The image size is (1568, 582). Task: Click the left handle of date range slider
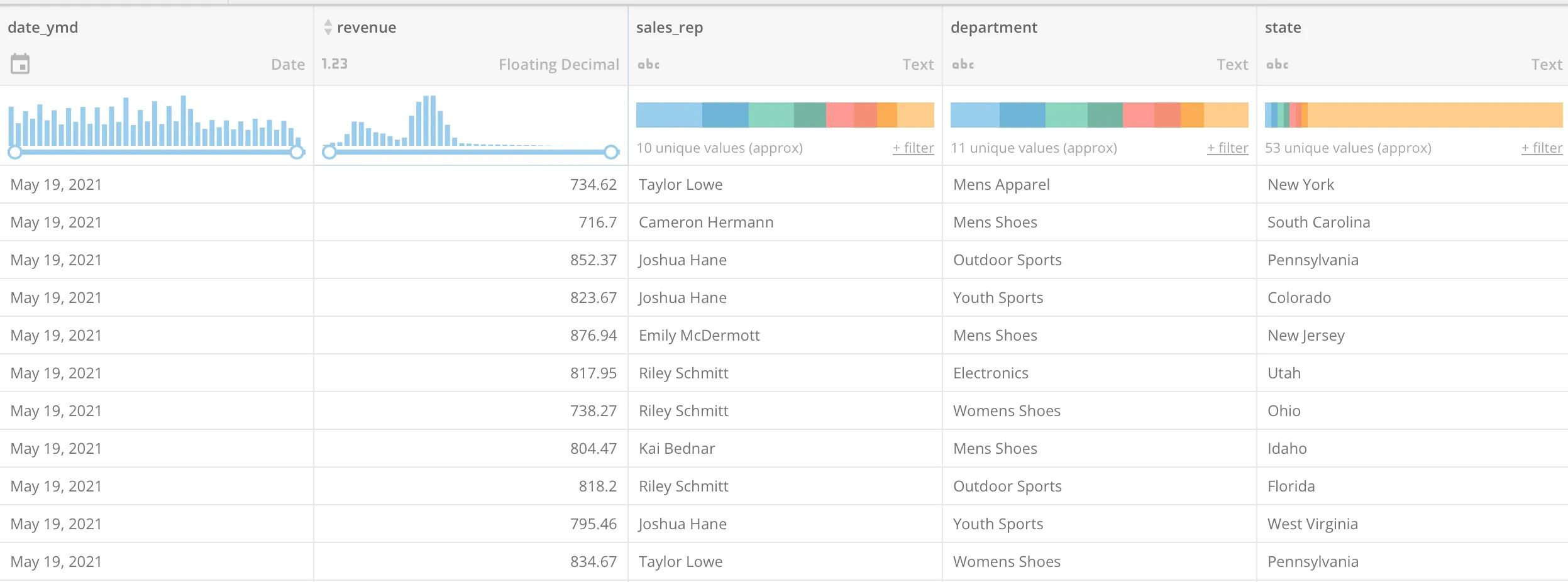pos(15,152)
